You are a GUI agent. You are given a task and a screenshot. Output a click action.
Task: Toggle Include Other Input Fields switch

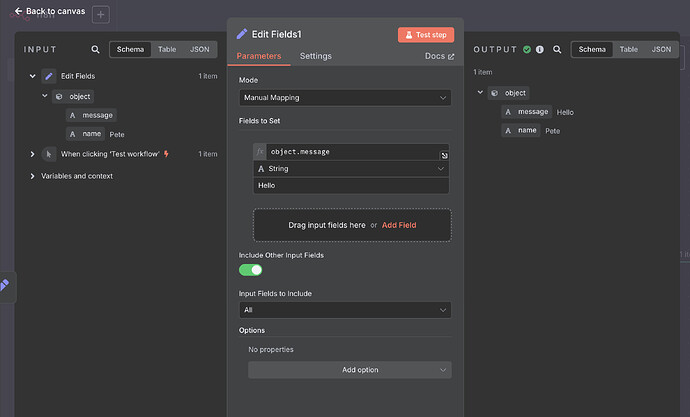pyautogui.click(x=250, y=270)
